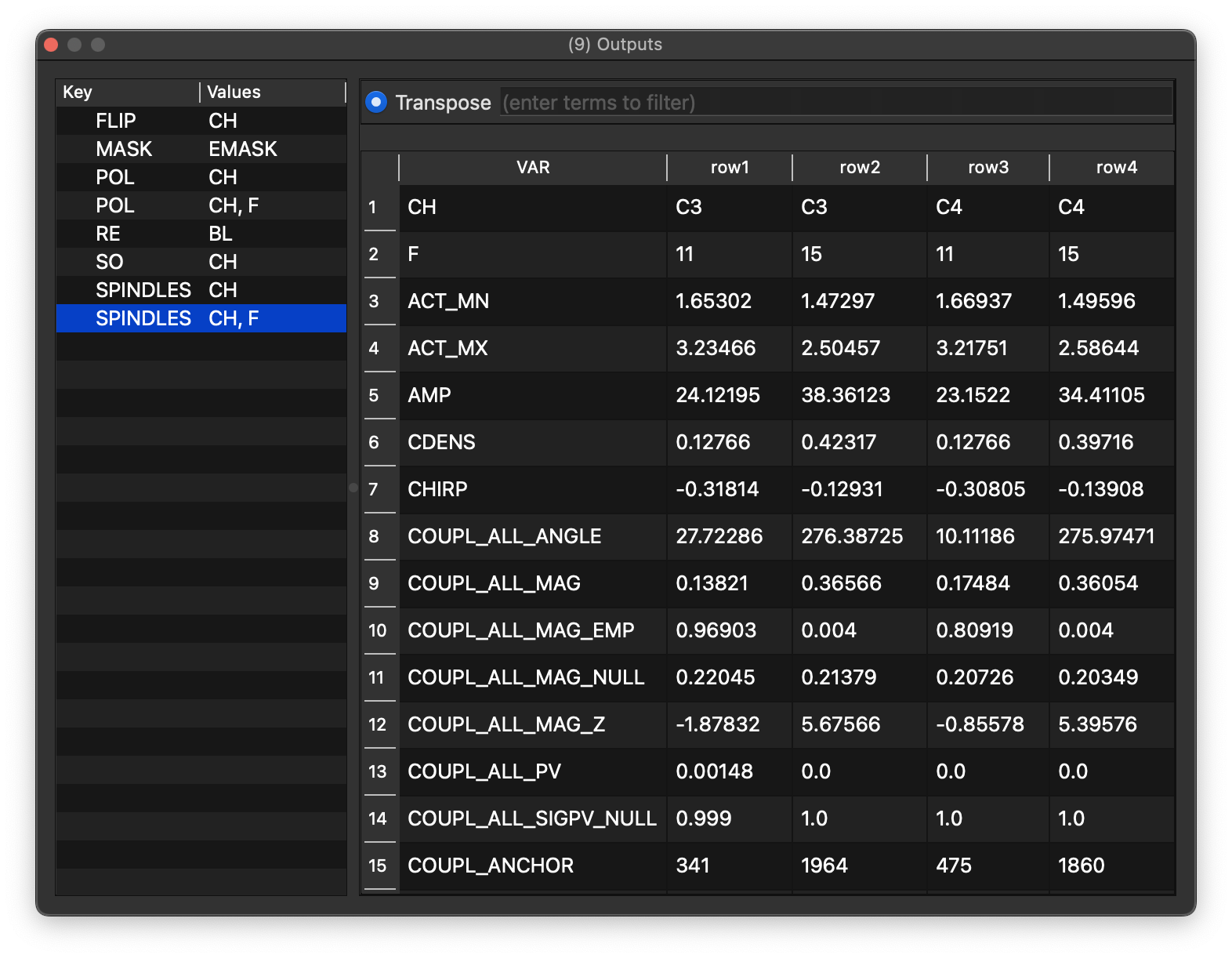Click the F value 15 under row4
Viewport: 1232px width, 958px height.
(x=1112, y=255)
